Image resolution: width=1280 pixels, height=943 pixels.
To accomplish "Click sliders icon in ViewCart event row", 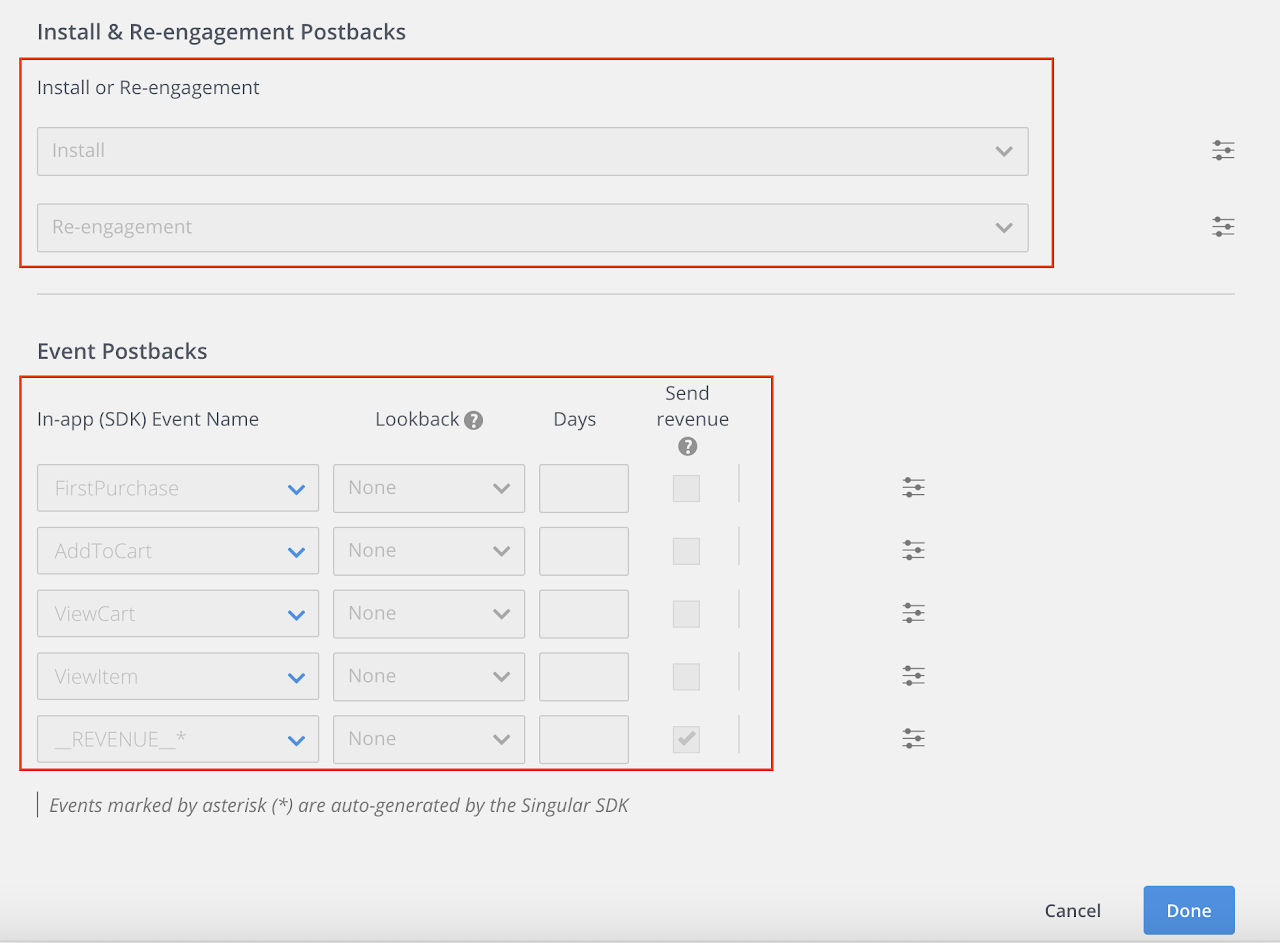I will (x=912, y=613).
